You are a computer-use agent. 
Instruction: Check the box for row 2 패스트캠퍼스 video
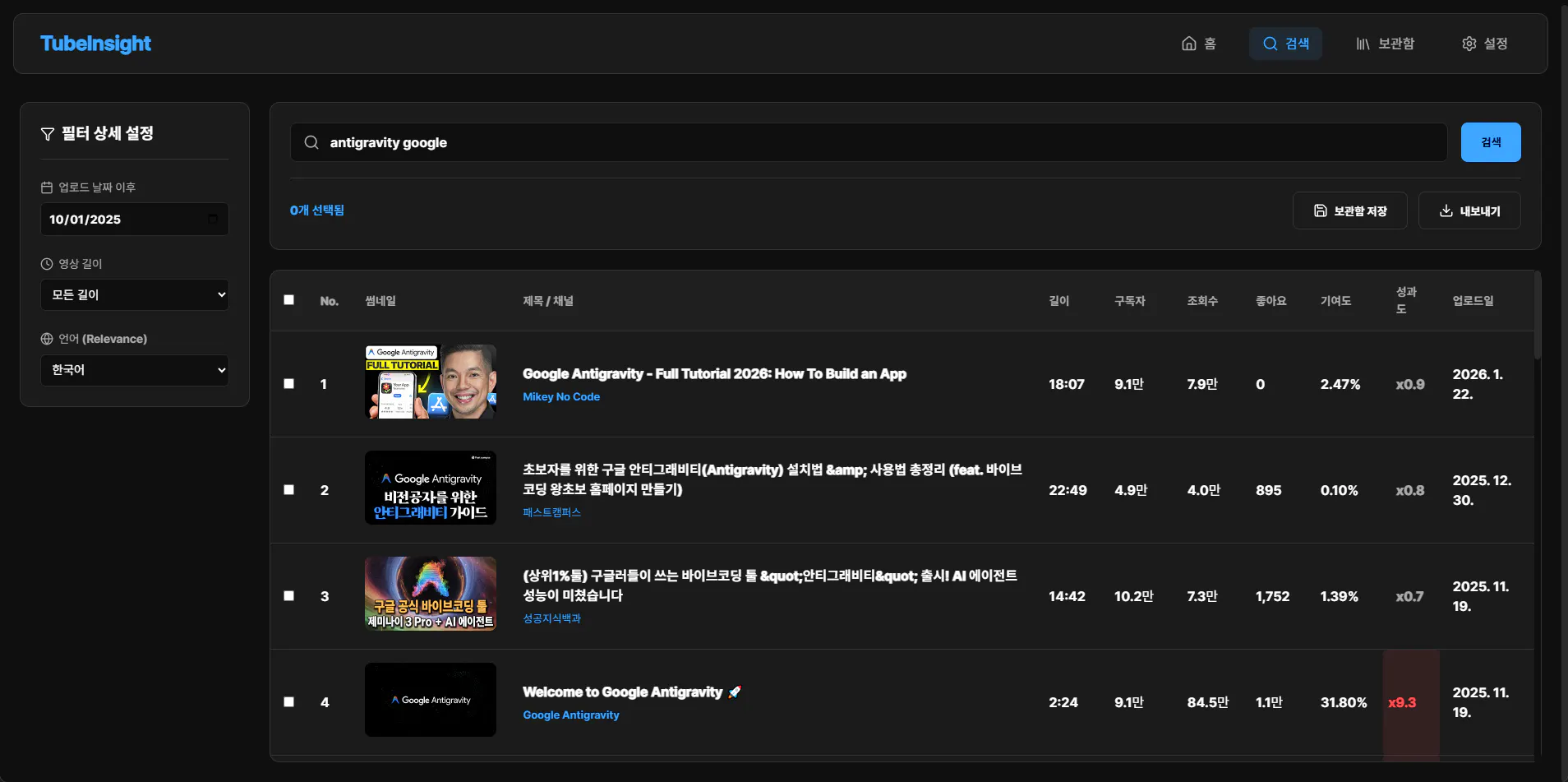(289, 490)
